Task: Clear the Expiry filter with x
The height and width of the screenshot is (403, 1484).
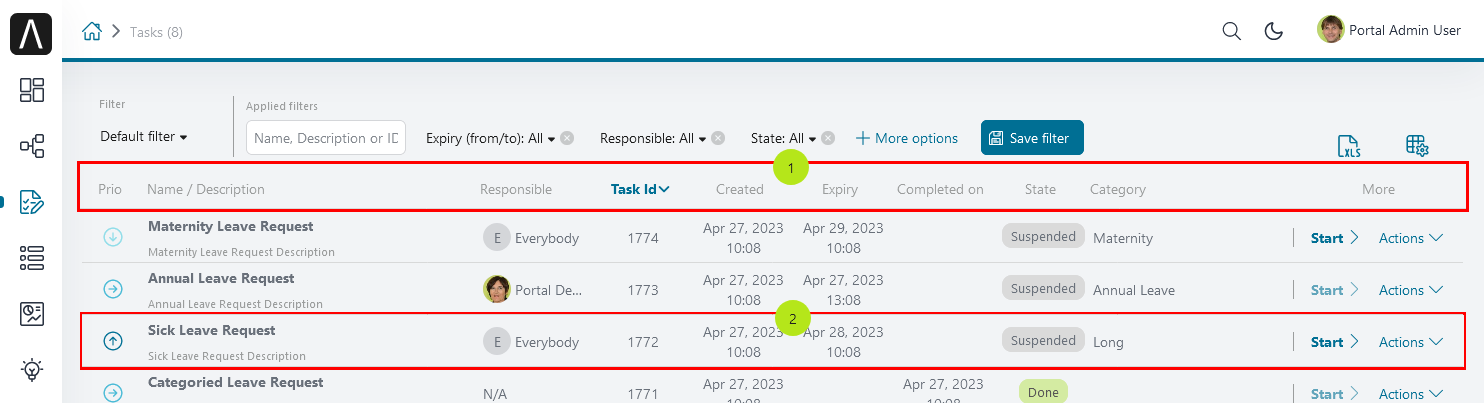Action: point(567,138)
